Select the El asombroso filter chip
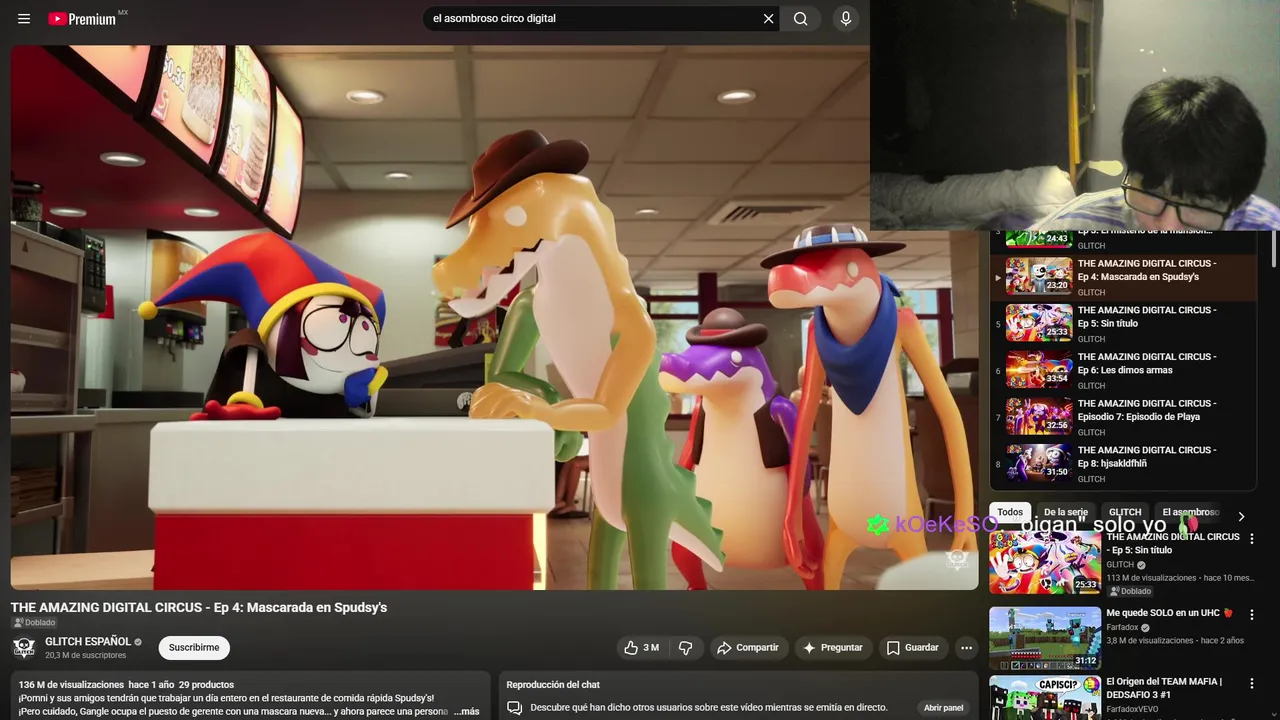 click(1190, 512)
